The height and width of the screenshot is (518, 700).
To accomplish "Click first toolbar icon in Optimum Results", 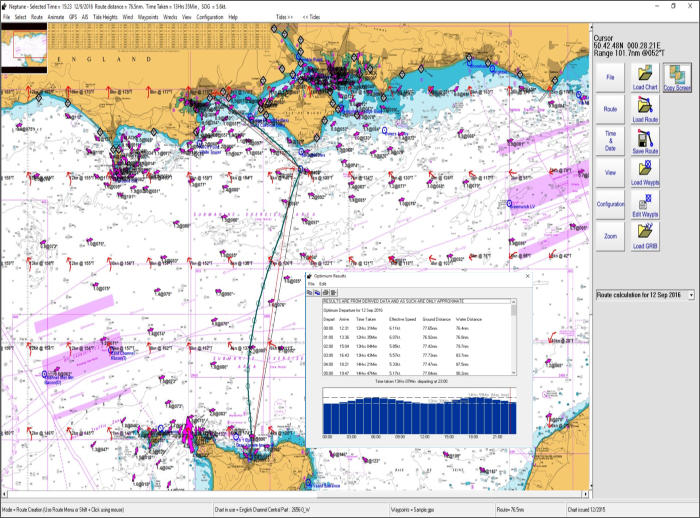I will pyautogui.click(x=311, y=292).
